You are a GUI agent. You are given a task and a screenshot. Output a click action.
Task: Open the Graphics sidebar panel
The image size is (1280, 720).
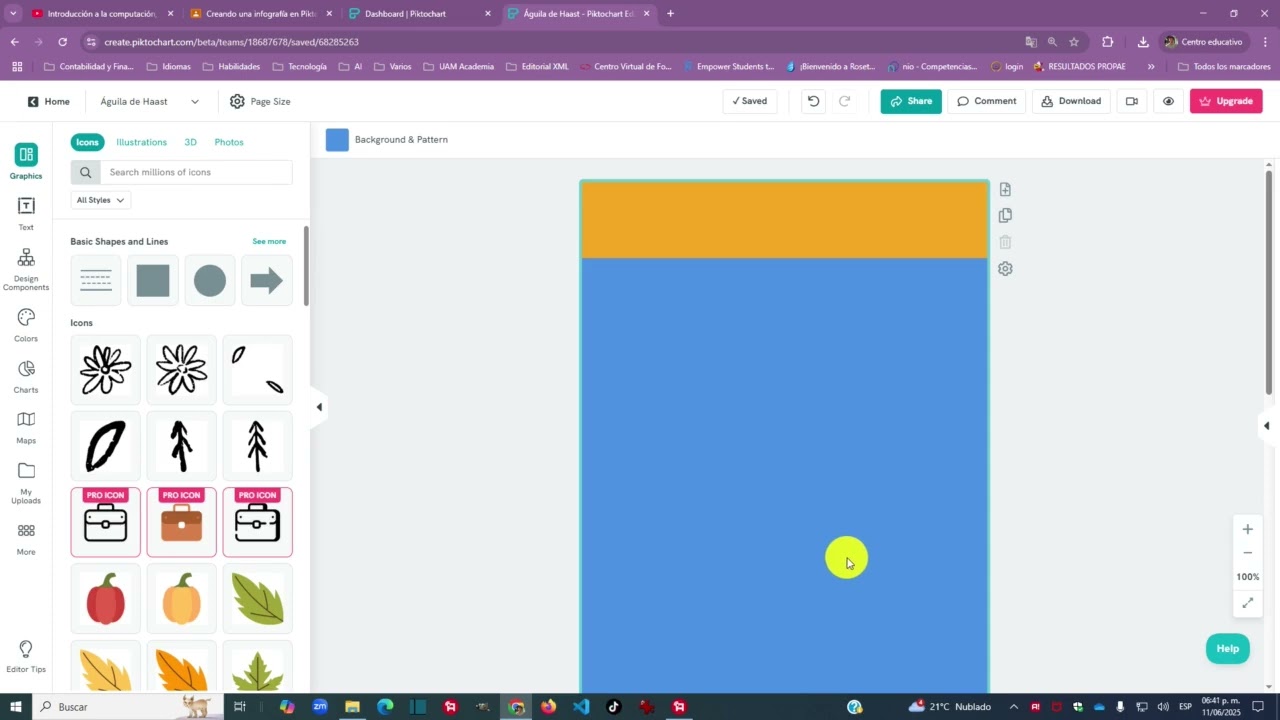[26, 162]
